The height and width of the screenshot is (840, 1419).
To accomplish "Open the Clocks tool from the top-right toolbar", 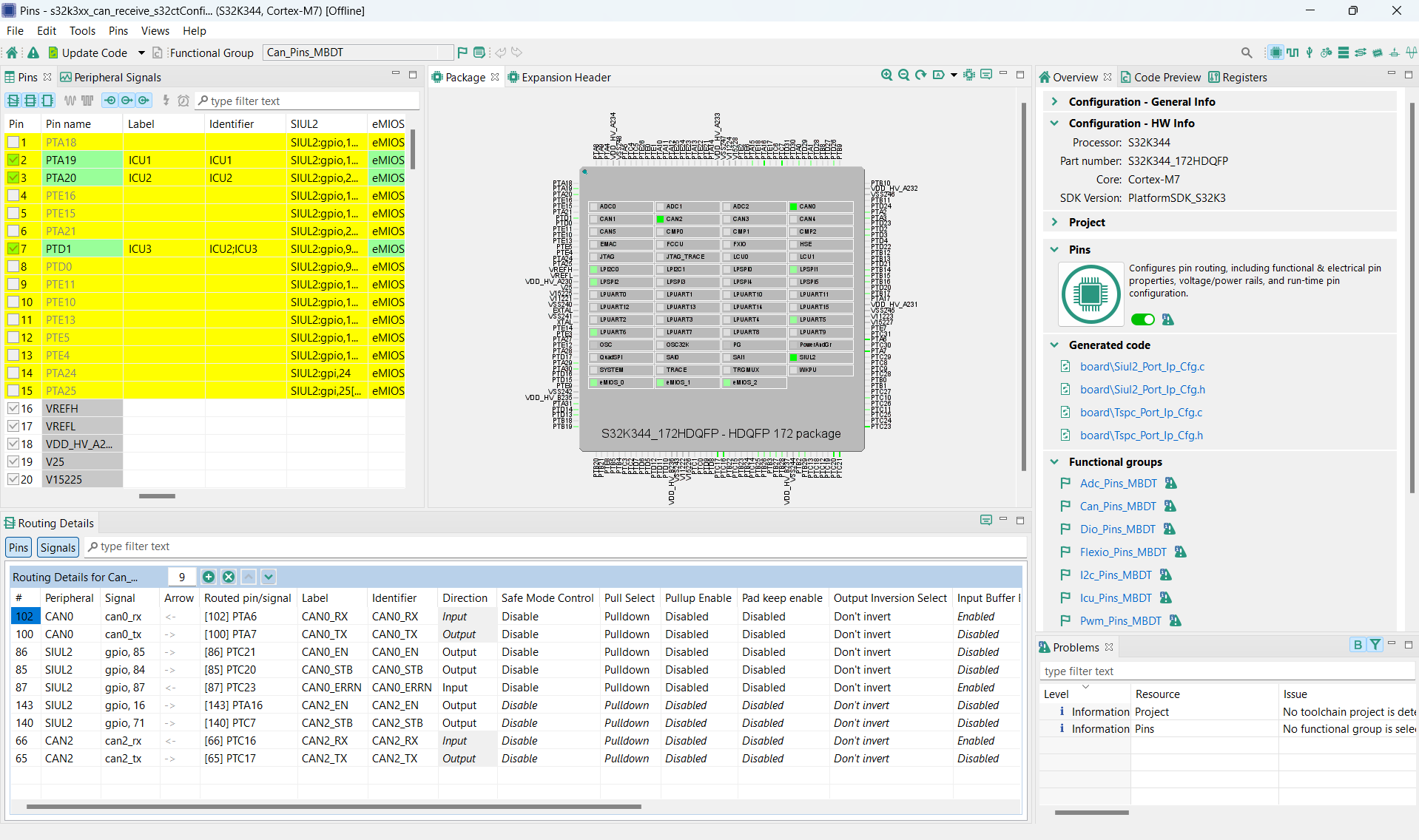I will tap(1292, 52).
